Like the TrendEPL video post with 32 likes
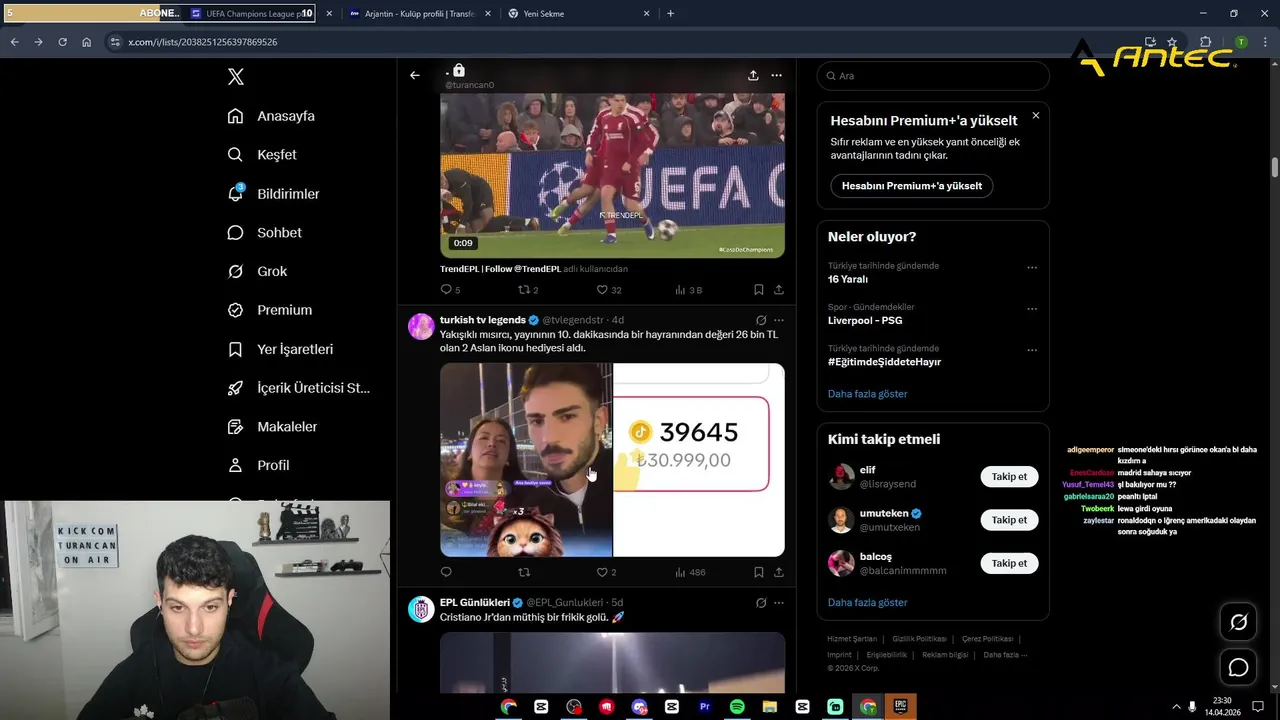The height and width of the screenshot is (720, 1280). 602,290
